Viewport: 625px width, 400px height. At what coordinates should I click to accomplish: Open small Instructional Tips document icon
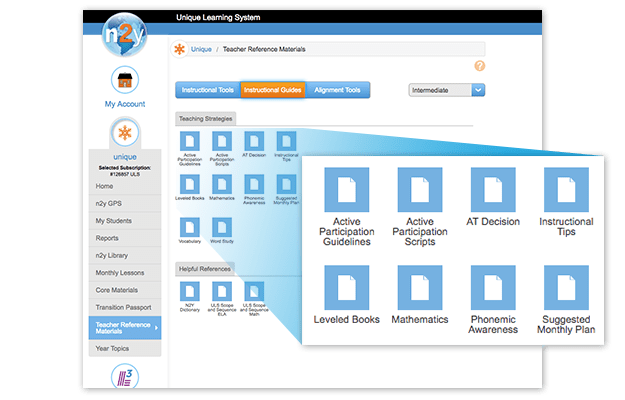click(x=286, y=141)
